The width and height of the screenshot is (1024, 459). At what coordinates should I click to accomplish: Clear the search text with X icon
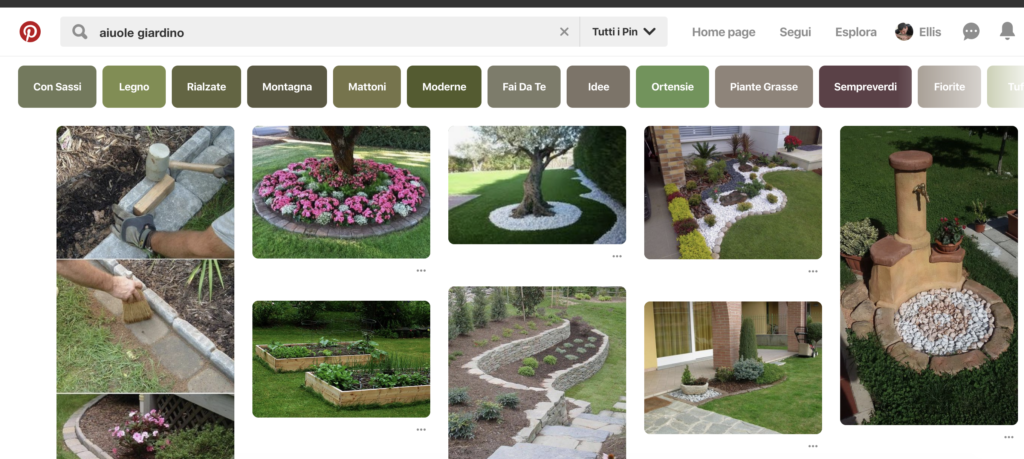coord(564,32)
